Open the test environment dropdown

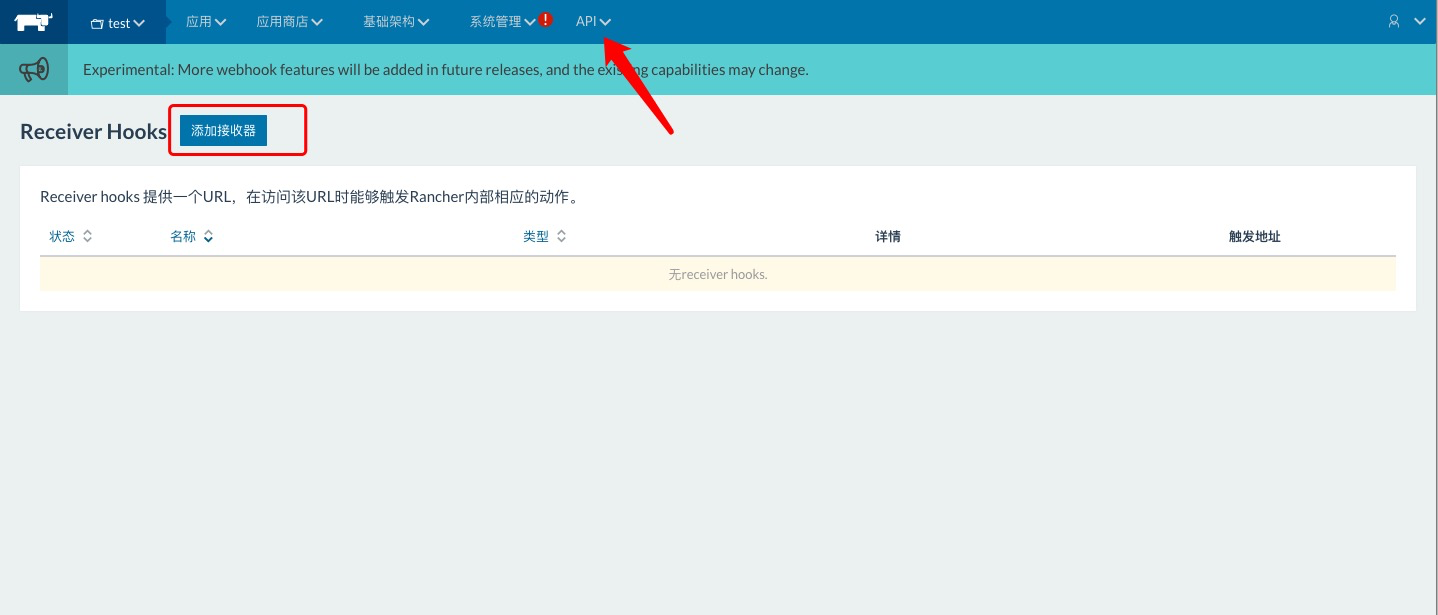[x=117, y=22]
